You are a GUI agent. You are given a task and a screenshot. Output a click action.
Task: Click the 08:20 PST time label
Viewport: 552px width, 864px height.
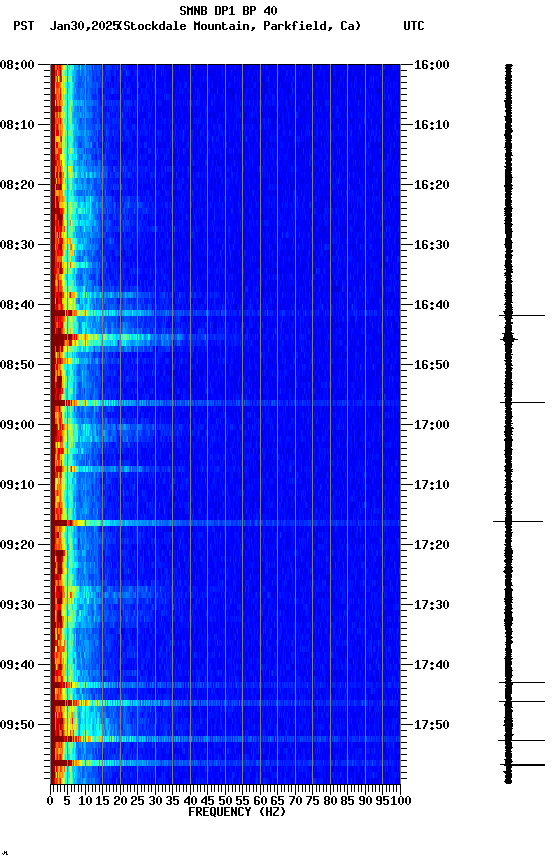pos(17,185)
